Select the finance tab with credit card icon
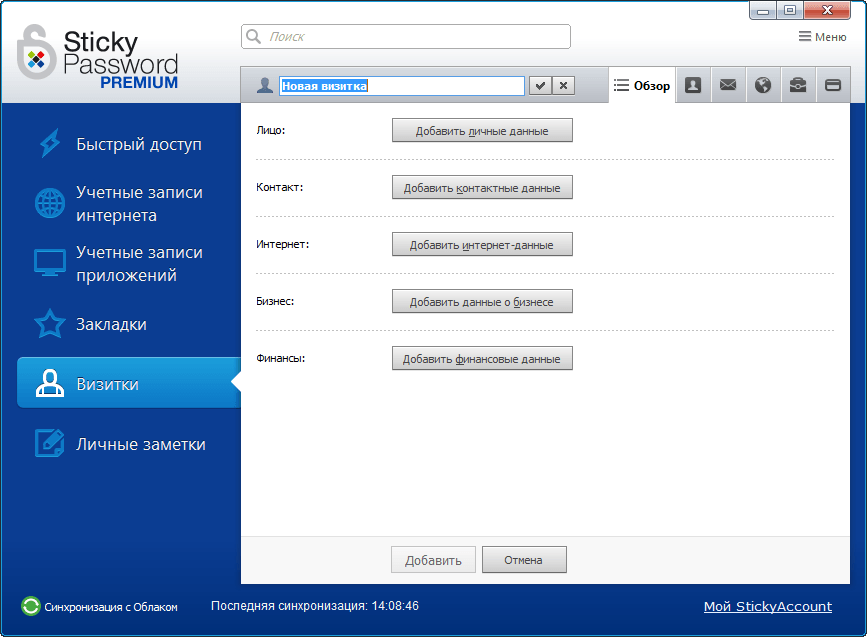Image resolution: width=867 pixels, height=637 pixels. point(832,85)
